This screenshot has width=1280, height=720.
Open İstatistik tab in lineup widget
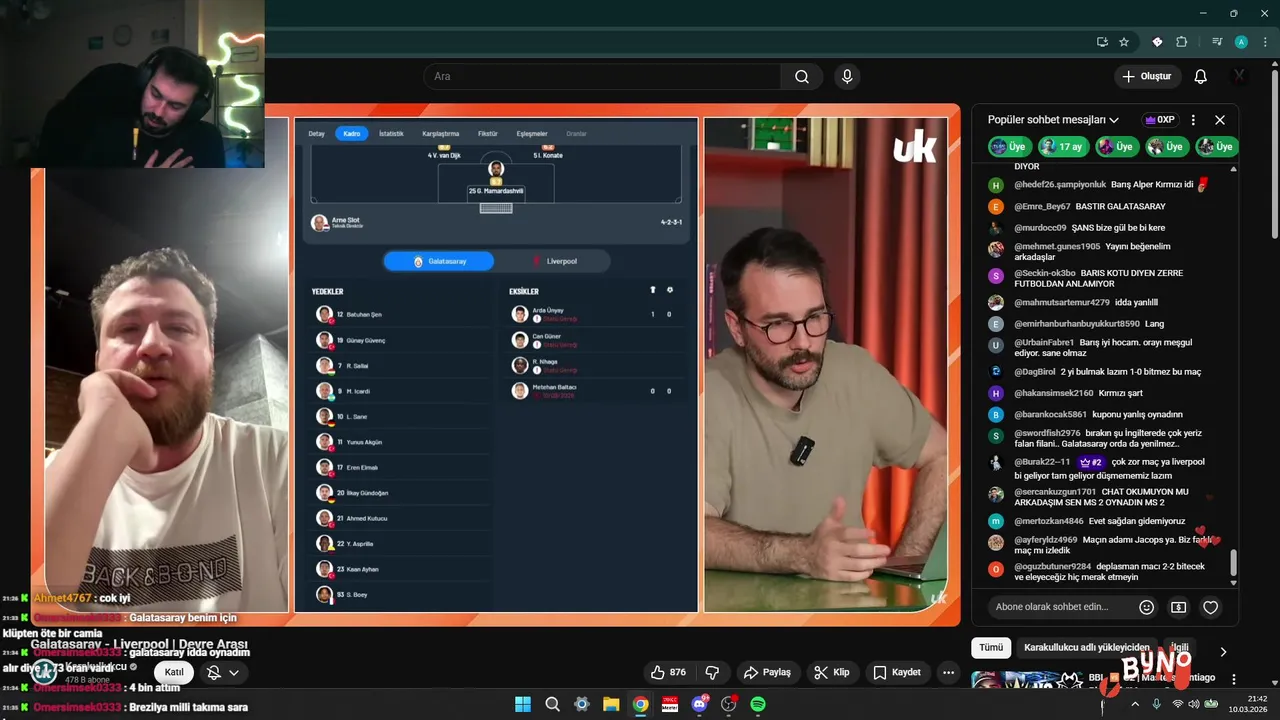[391, 133]
